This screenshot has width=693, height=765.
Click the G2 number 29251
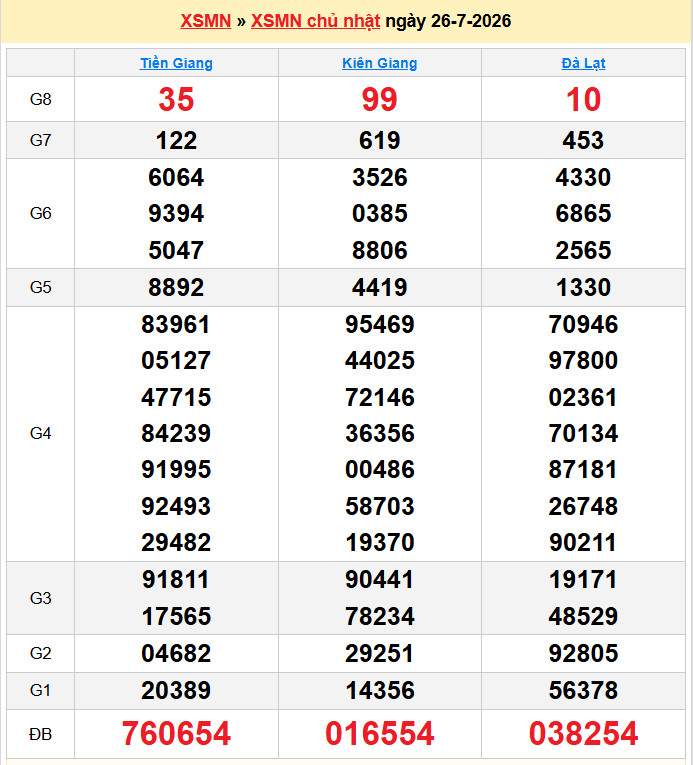[x=380, y=653]
